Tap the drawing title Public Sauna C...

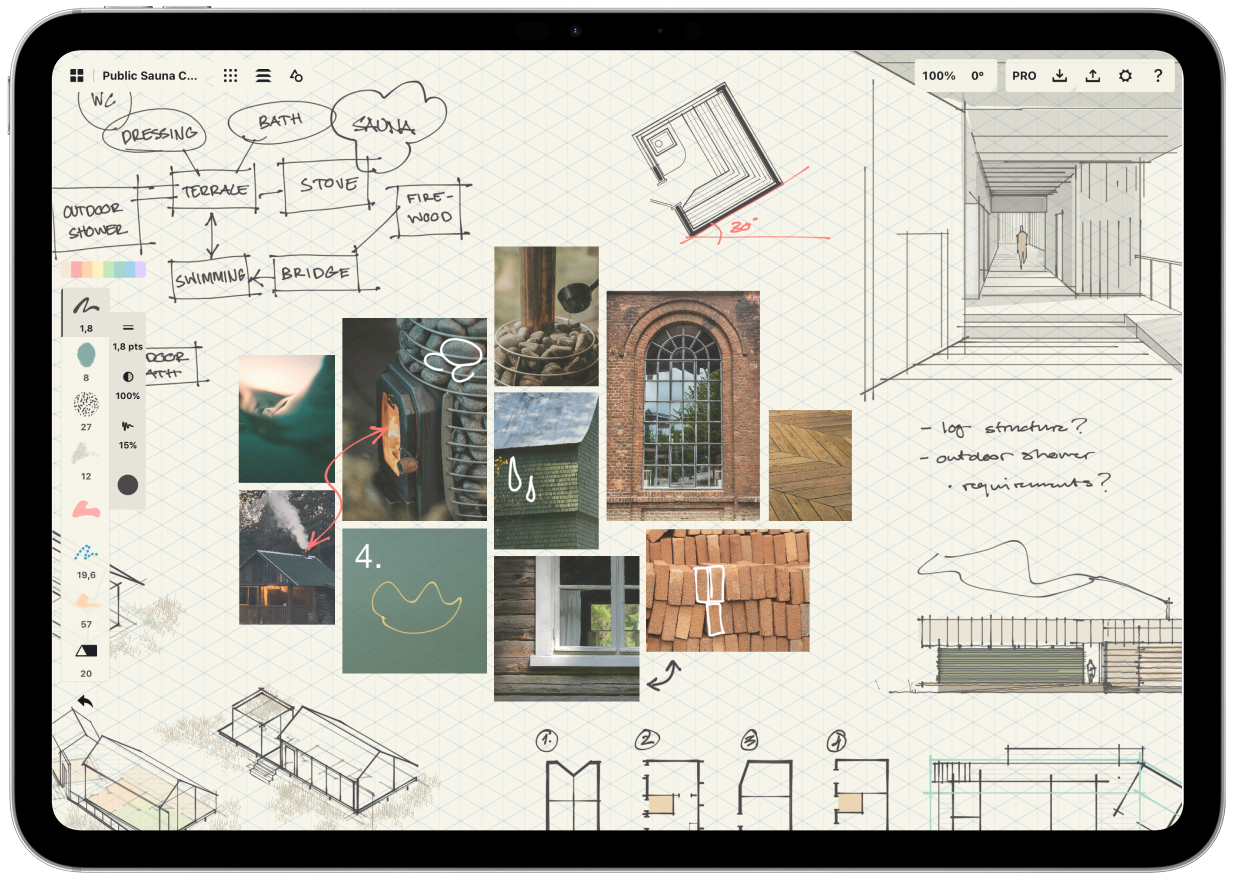pyautogui.click(x=150, y=76)
